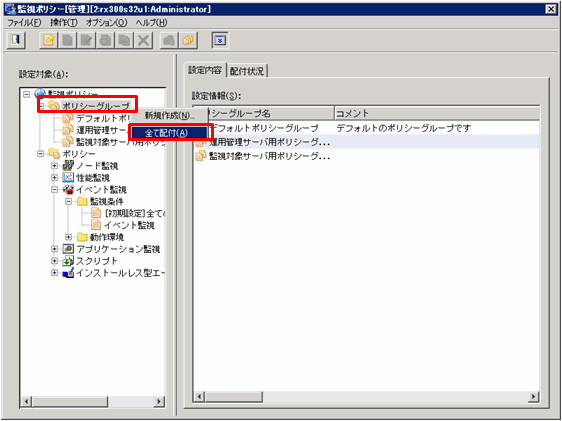Click left arrow of list horizontal scrollbar
The image size is (562, 421).
coord(200,396)
